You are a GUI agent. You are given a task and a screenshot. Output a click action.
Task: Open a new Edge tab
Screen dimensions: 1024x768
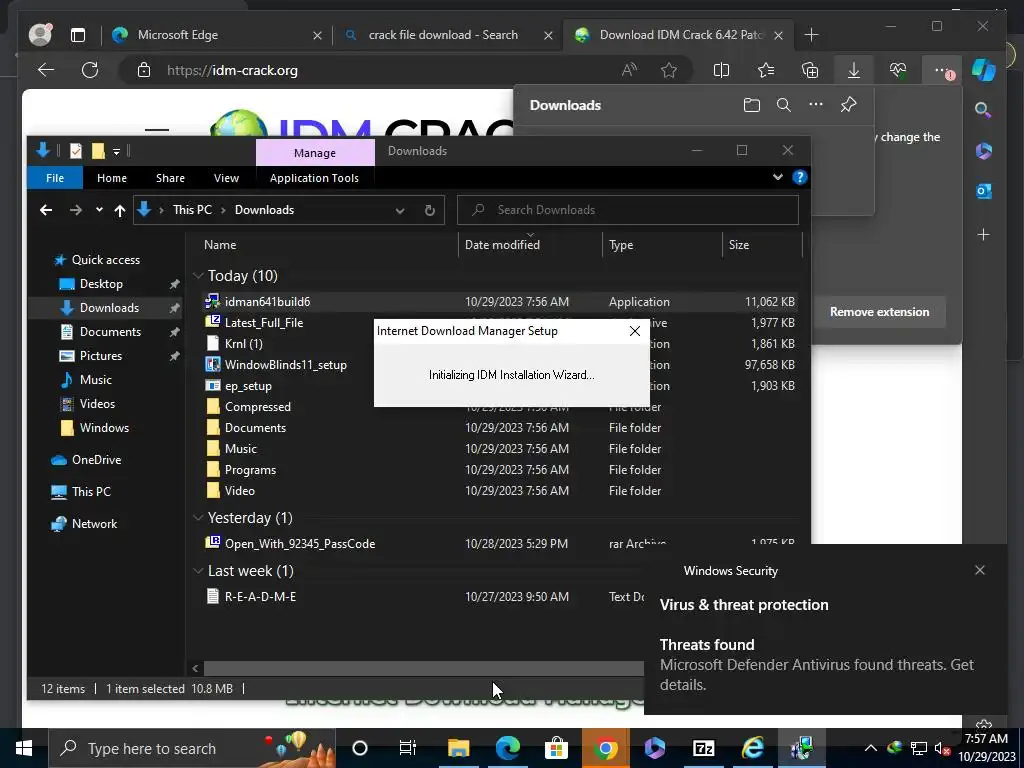(x=811, y=35)
